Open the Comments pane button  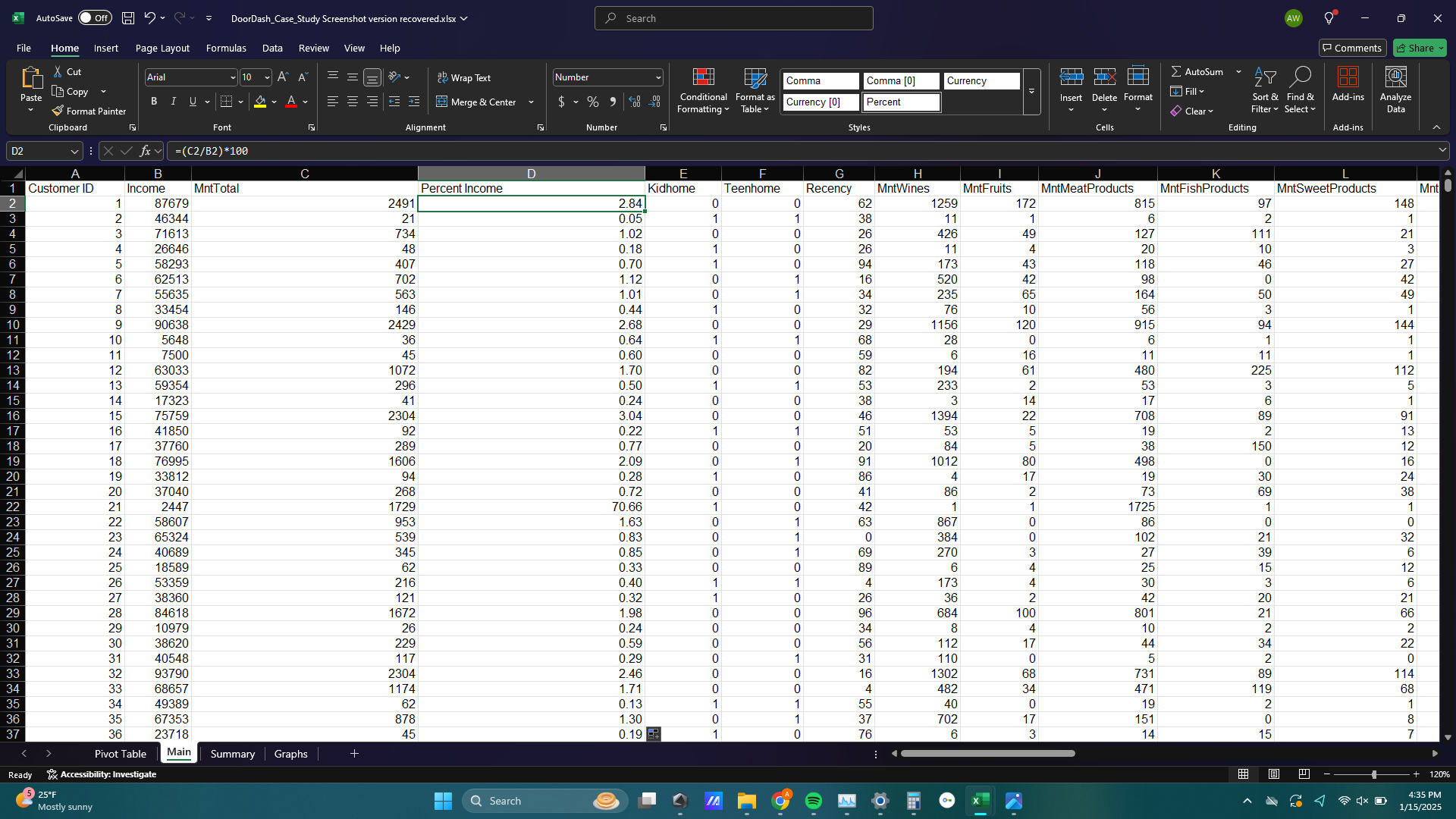click(1352, 48)
